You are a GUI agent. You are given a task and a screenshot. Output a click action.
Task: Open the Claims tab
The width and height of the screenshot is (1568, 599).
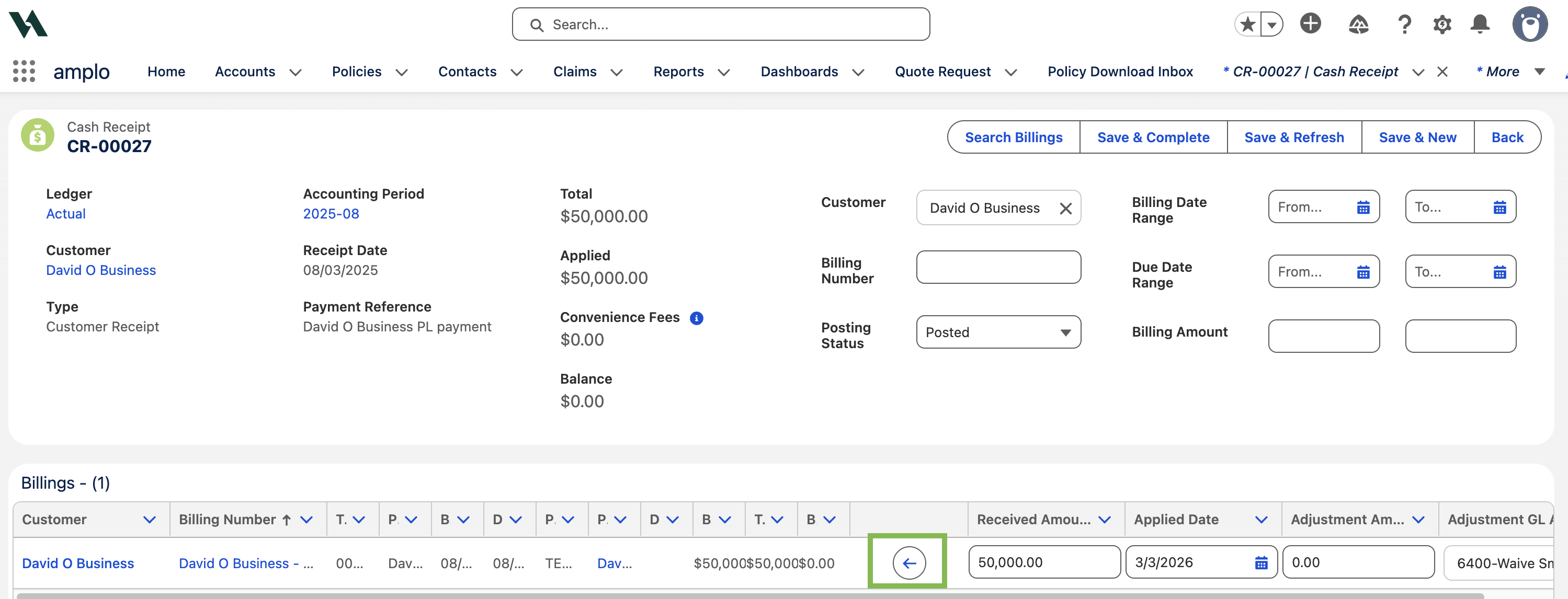pyautogui.click(x=575, y=72)
